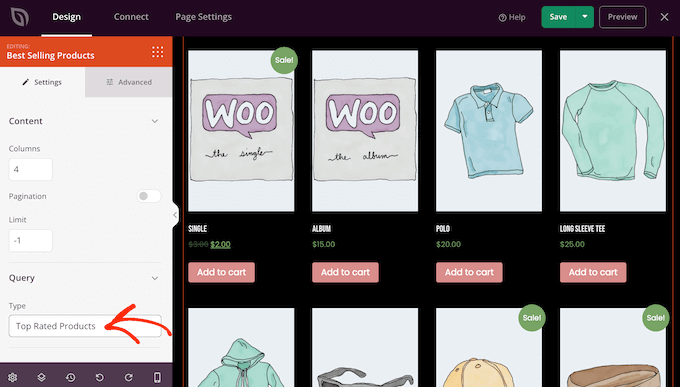This screenshot has width=680, height=387.
Task: Click the ALBUM product title
Action: tap(321, 229)
